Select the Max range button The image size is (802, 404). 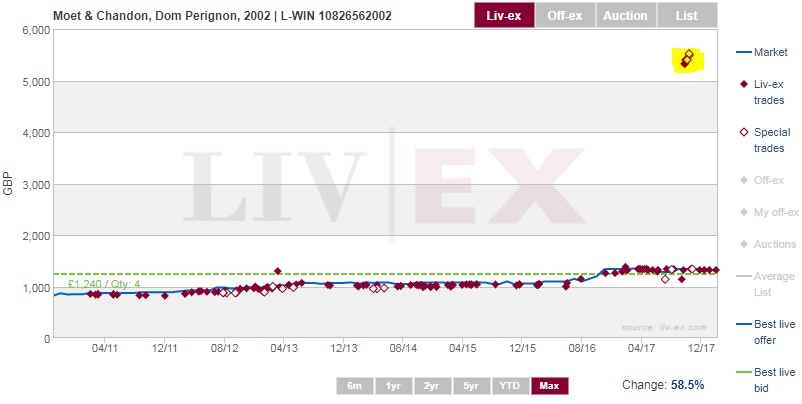[x=549, y=386]
